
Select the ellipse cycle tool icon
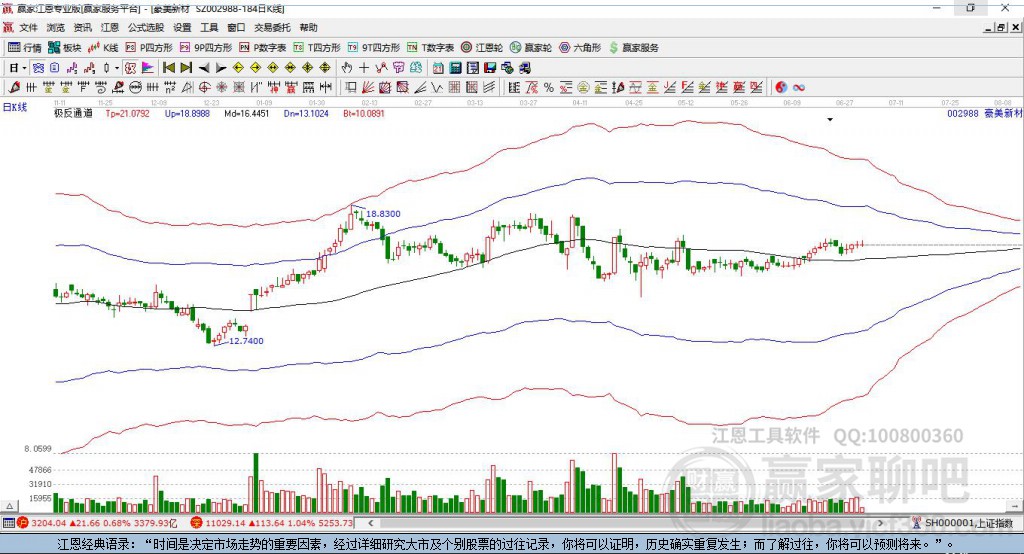point(135,88)
